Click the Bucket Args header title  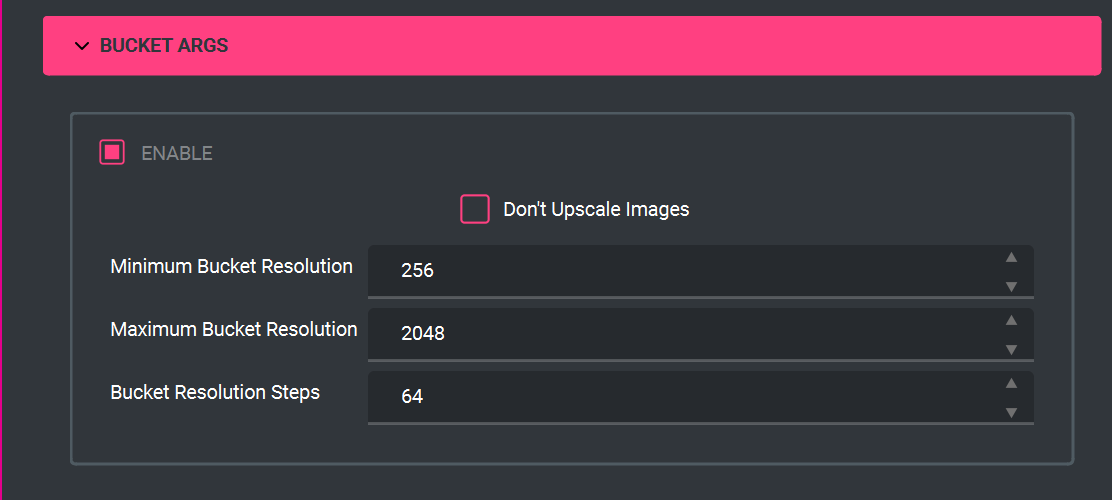pyautogui.click(x=164, y=46)
